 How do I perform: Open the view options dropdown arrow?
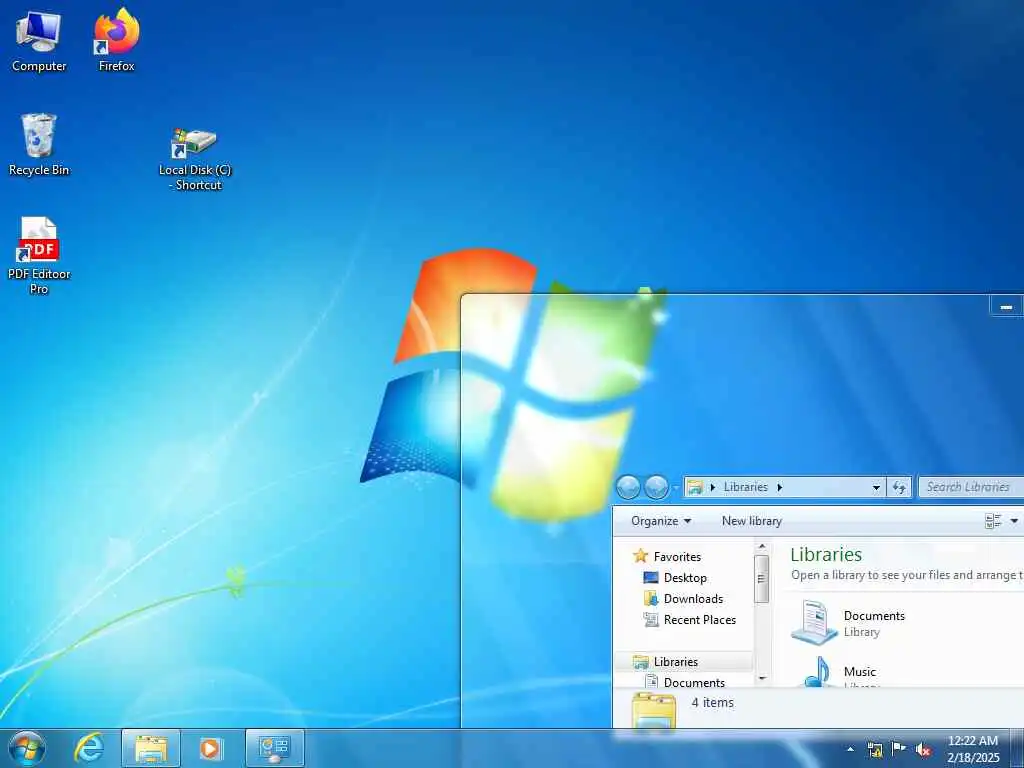tap(1014, 521)
